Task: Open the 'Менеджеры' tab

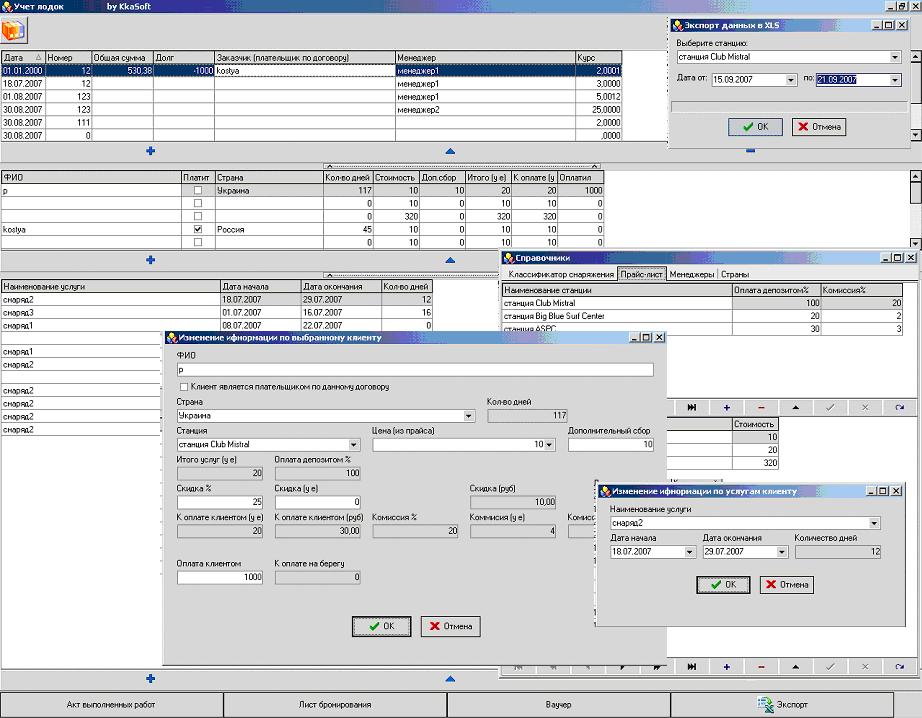Action: click(692, 275)
